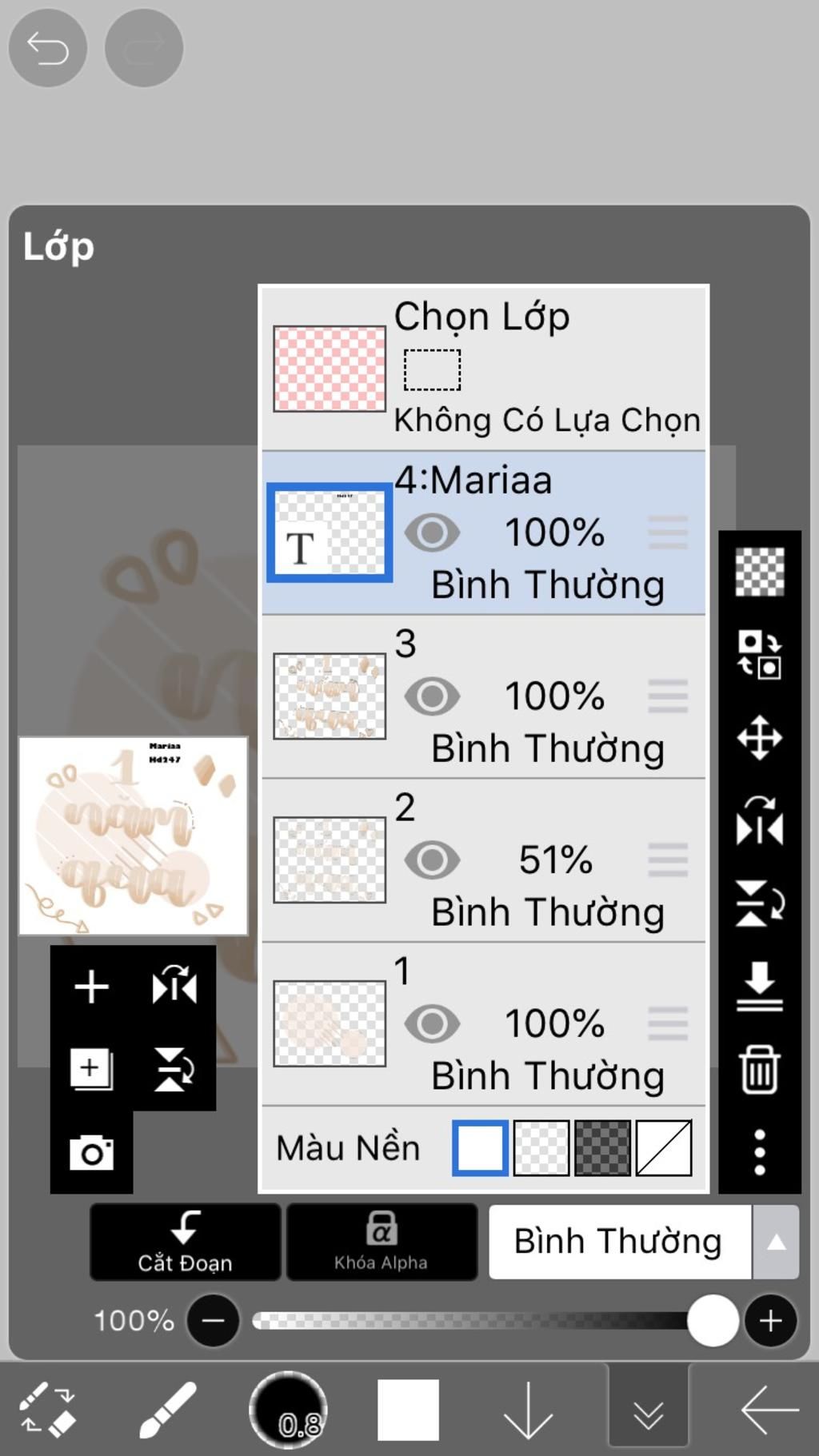Choose the white Màu Nền background swatch
Image resolution: width=819 pixels, height=1456 pixels.
click(480, 1148)
